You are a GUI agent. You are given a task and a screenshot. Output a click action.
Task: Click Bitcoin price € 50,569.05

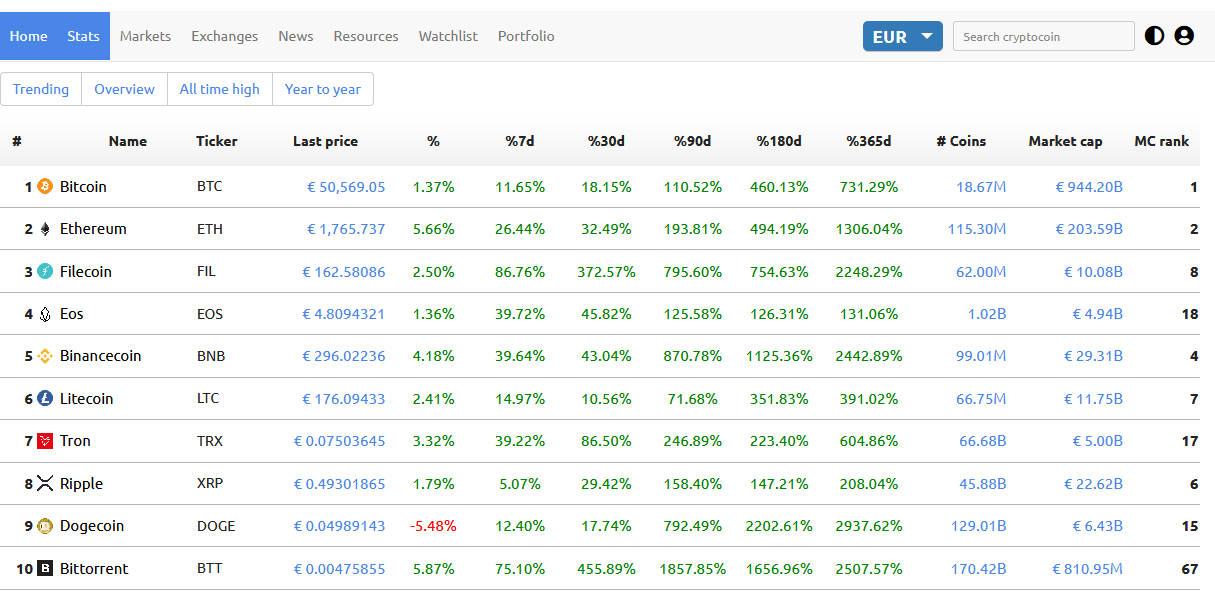pyautogui.click(x=346, y=186)
